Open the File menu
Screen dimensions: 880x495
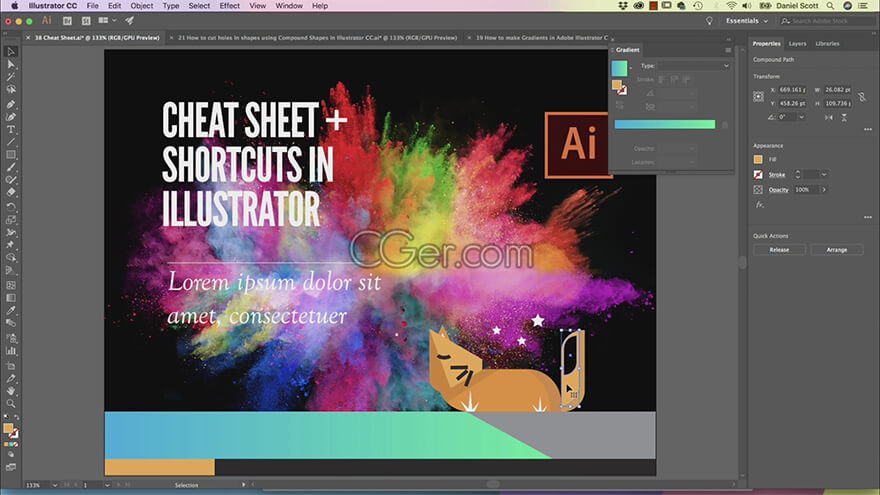(93, 6)
